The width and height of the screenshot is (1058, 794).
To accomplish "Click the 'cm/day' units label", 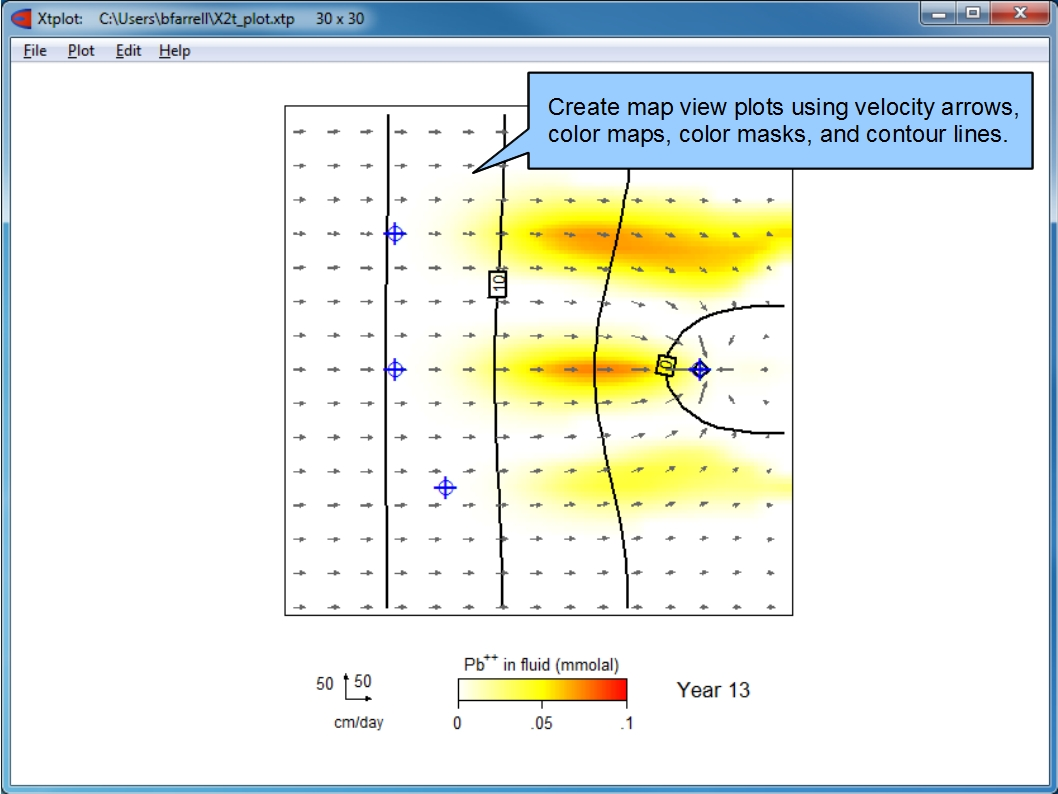I will coord(358,722).
